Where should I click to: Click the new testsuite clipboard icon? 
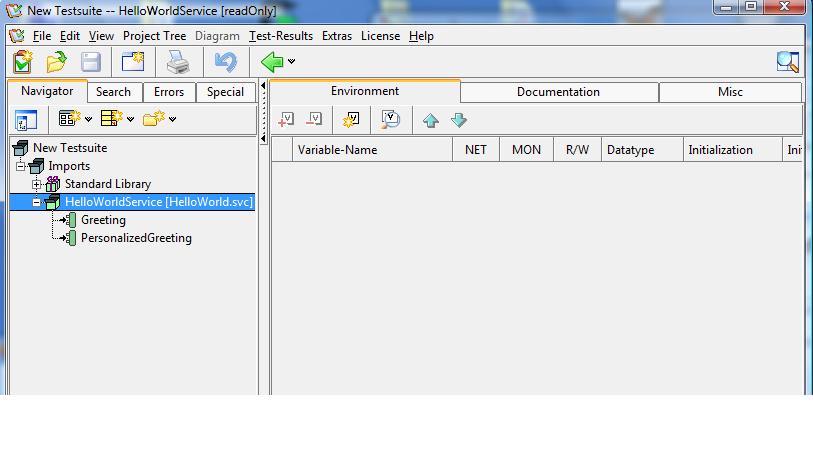coord(22,62)
